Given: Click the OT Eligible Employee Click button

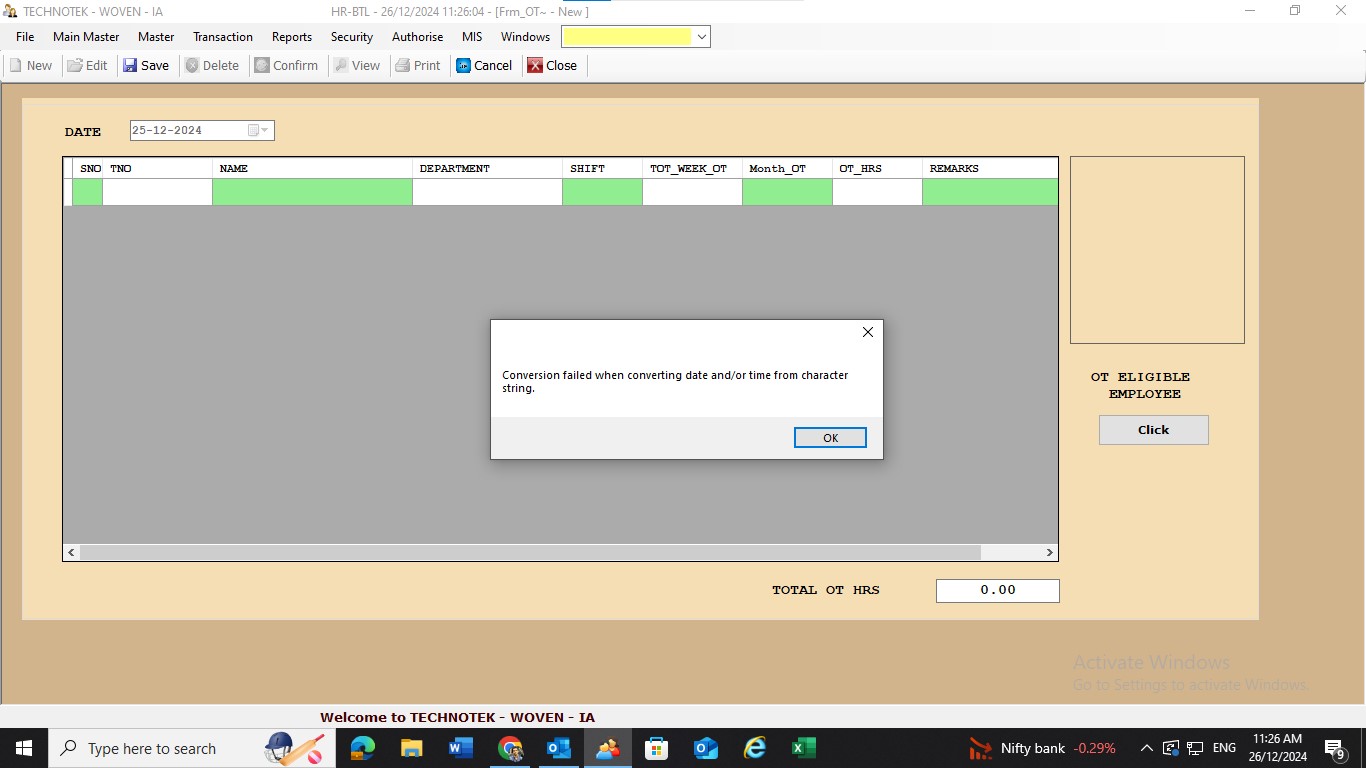Looking at the screenshot, I should [x=1153, y=430].
